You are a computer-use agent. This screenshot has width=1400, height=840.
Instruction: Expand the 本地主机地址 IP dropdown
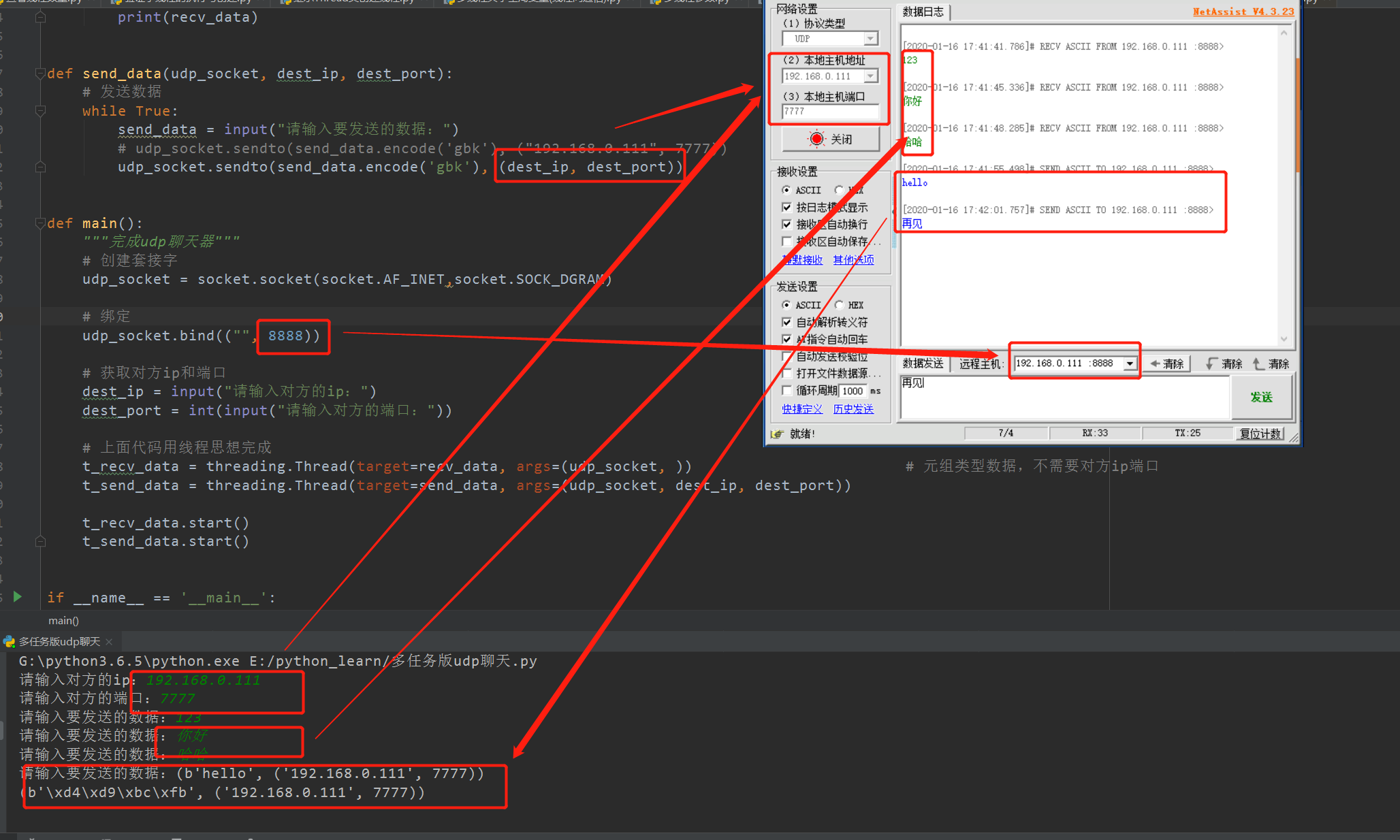870,76
